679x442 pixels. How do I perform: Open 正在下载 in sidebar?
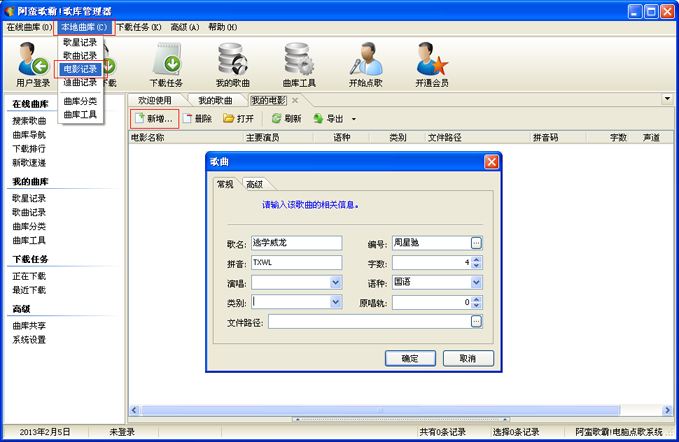pos(29,276)
